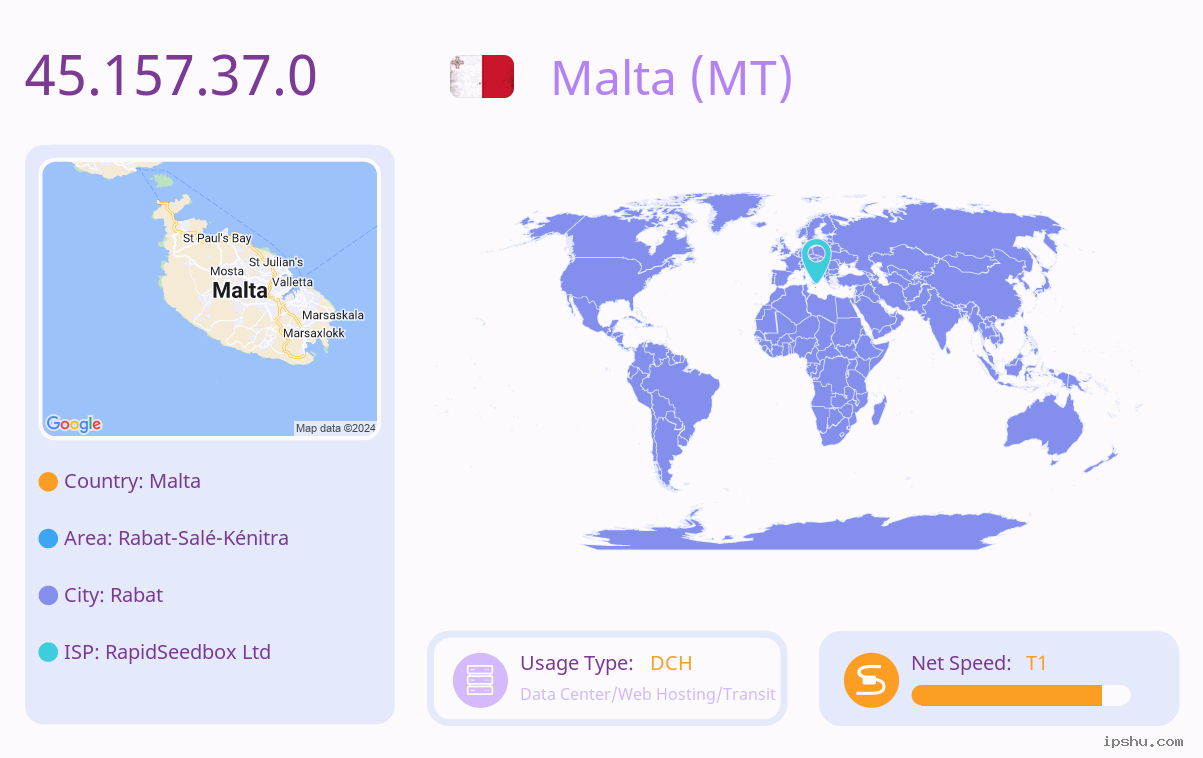Viewport: 1203px width, 758px height.
Task: Click the purple dot beside City
Action: (x=48, y=596)
